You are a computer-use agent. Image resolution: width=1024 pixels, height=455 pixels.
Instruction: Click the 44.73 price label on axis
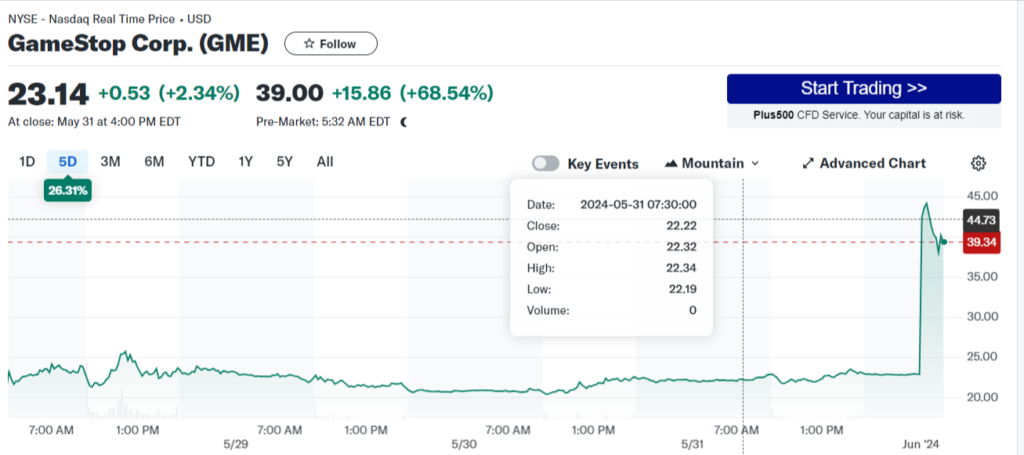coord(979,219)
